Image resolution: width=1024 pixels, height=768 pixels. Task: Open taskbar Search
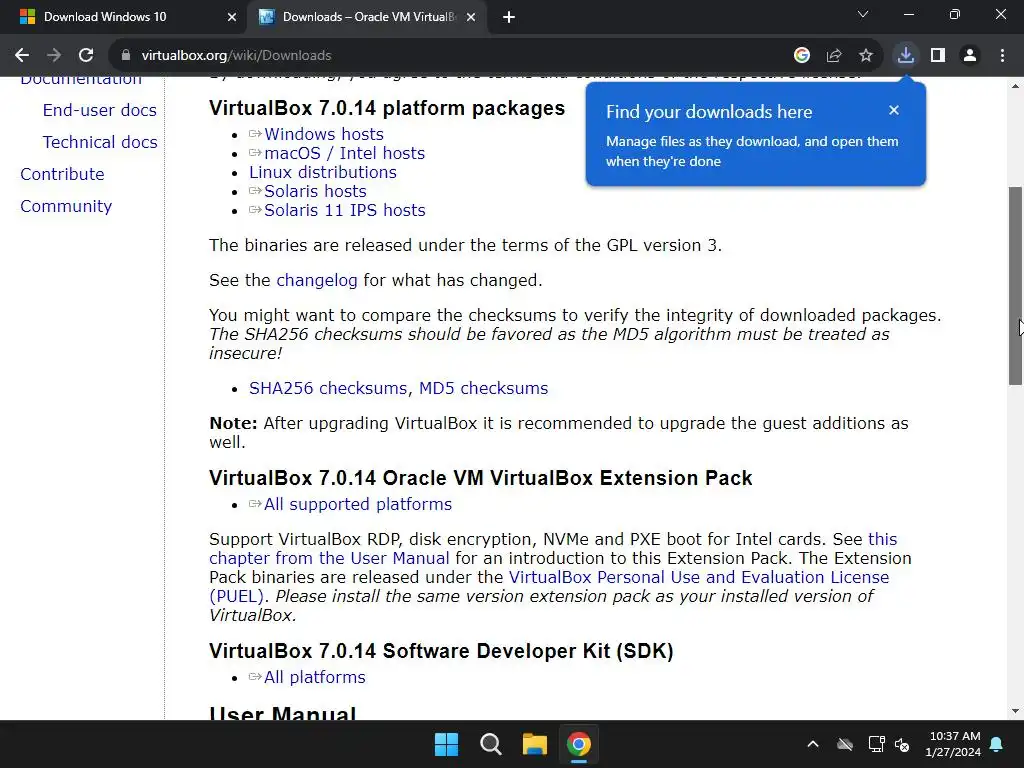click(490, 744)
